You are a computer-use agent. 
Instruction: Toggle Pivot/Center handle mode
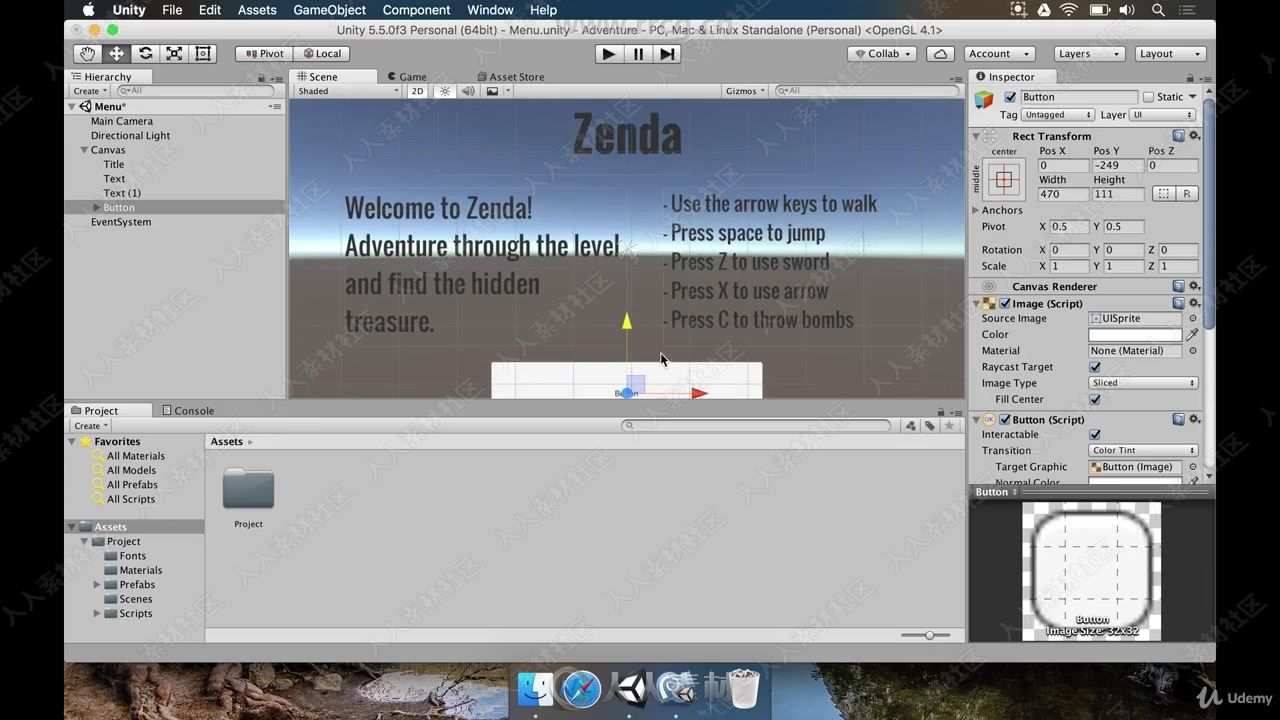coord(264,54)
